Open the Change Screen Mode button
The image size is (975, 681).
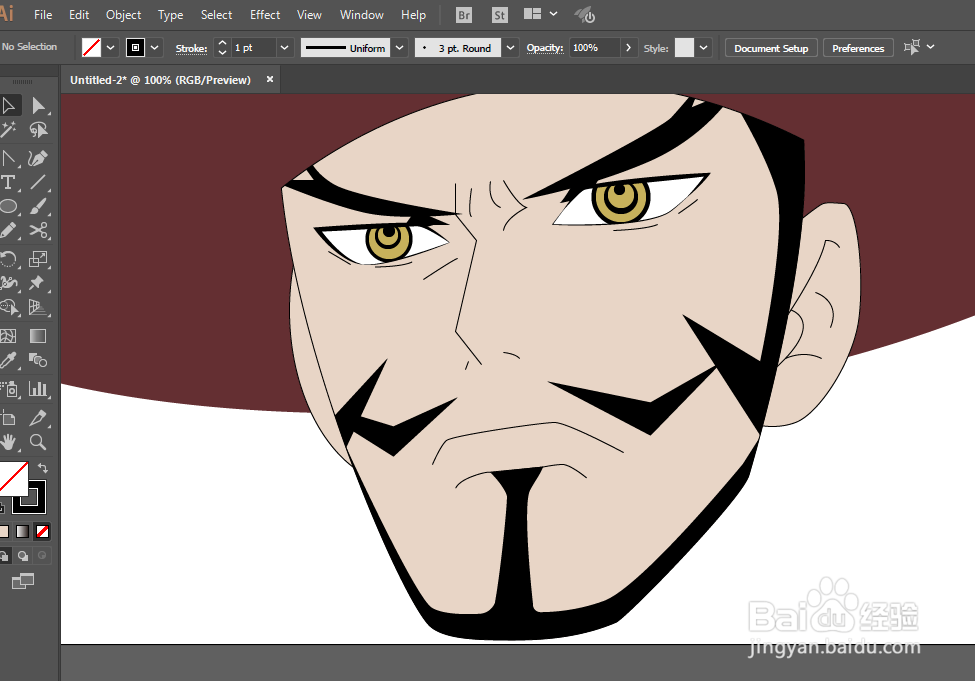tap(23, 581)
